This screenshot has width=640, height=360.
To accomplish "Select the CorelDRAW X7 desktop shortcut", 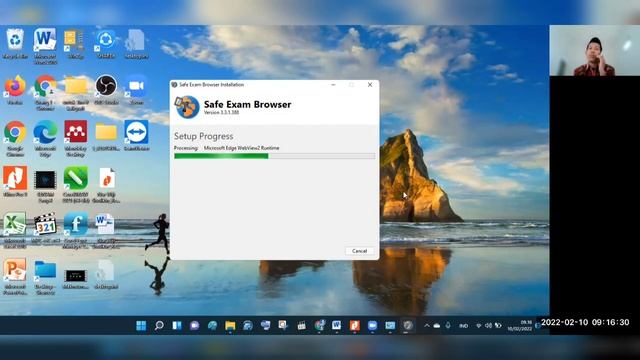I will [76, 184].
